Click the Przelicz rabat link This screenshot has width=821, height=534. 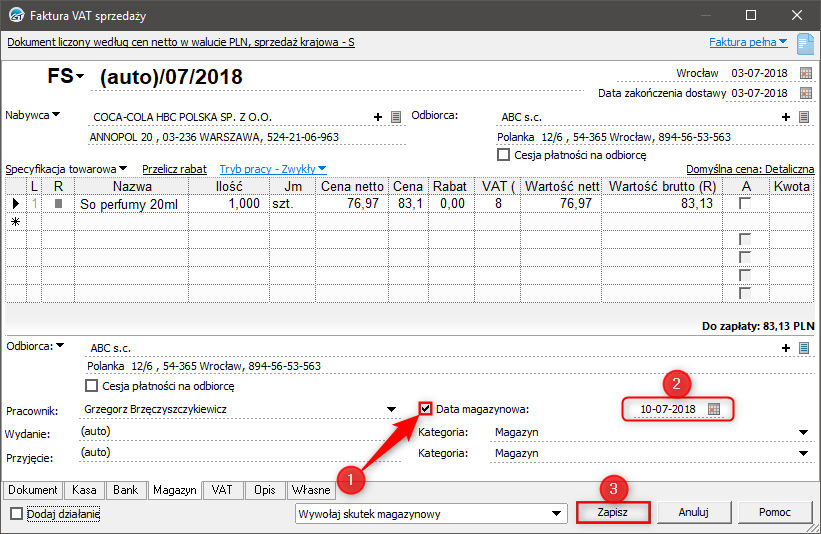pyautogui.click(x=174, y=169)
